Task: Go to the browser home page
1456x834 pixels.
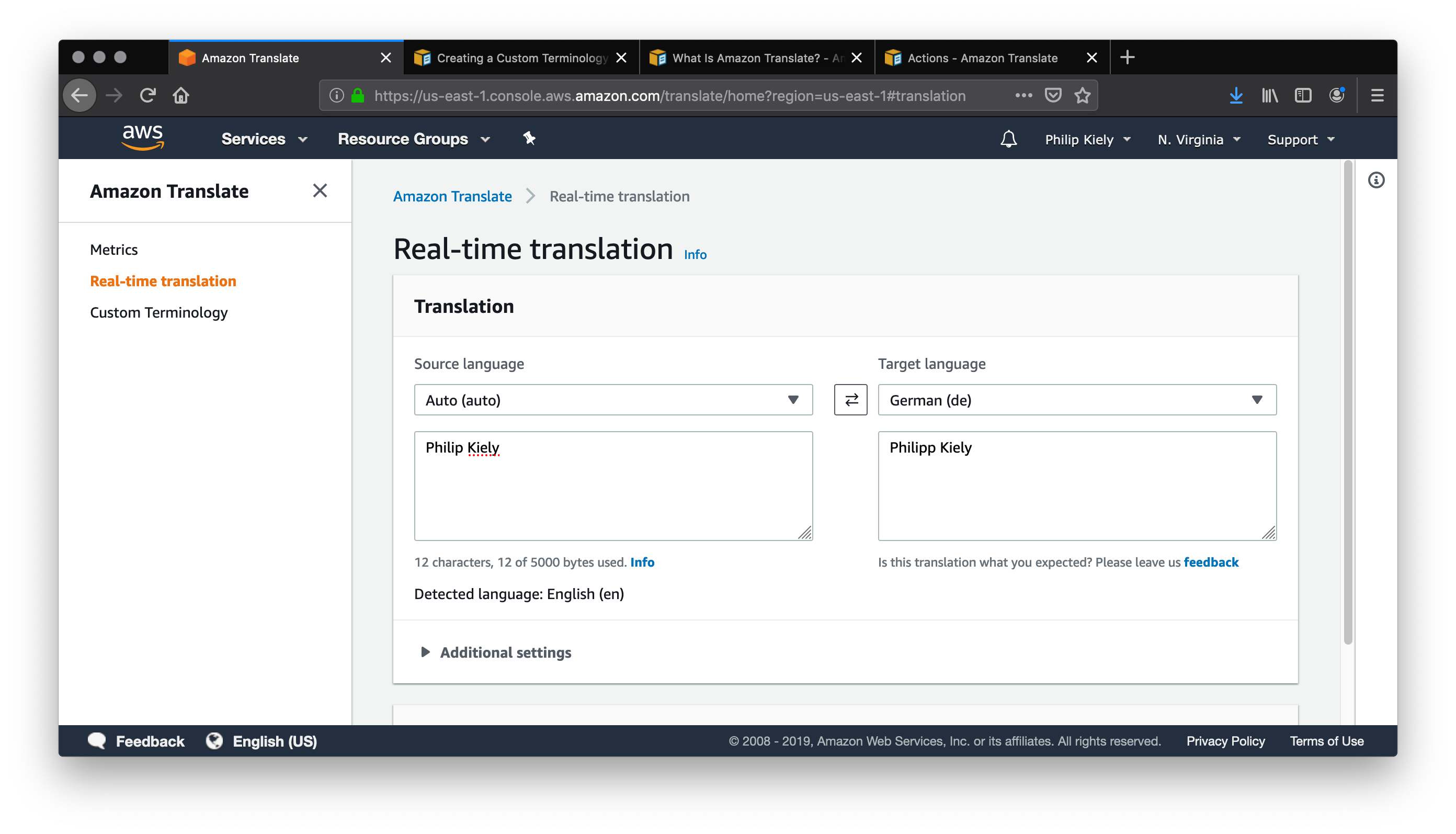Action: [x=181, y=95]
